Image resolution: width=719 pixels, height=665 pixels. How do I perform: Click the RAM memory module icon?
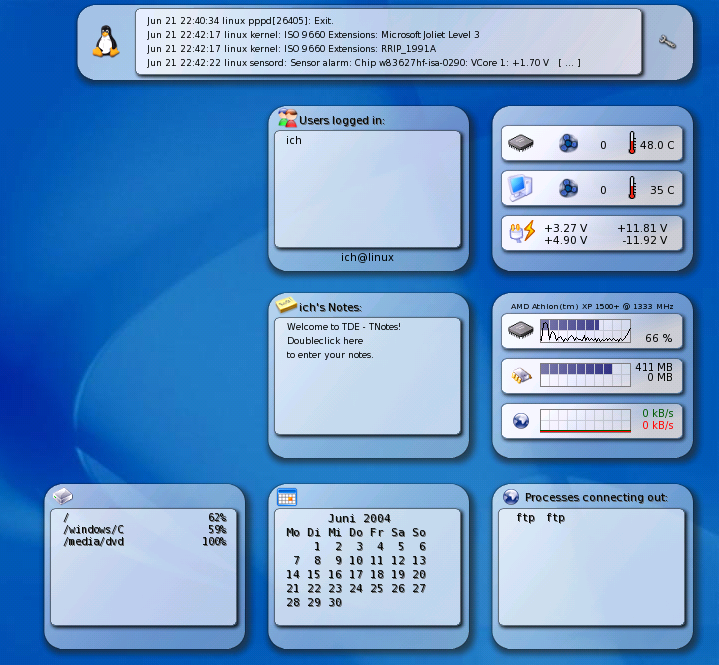point(521,376)
